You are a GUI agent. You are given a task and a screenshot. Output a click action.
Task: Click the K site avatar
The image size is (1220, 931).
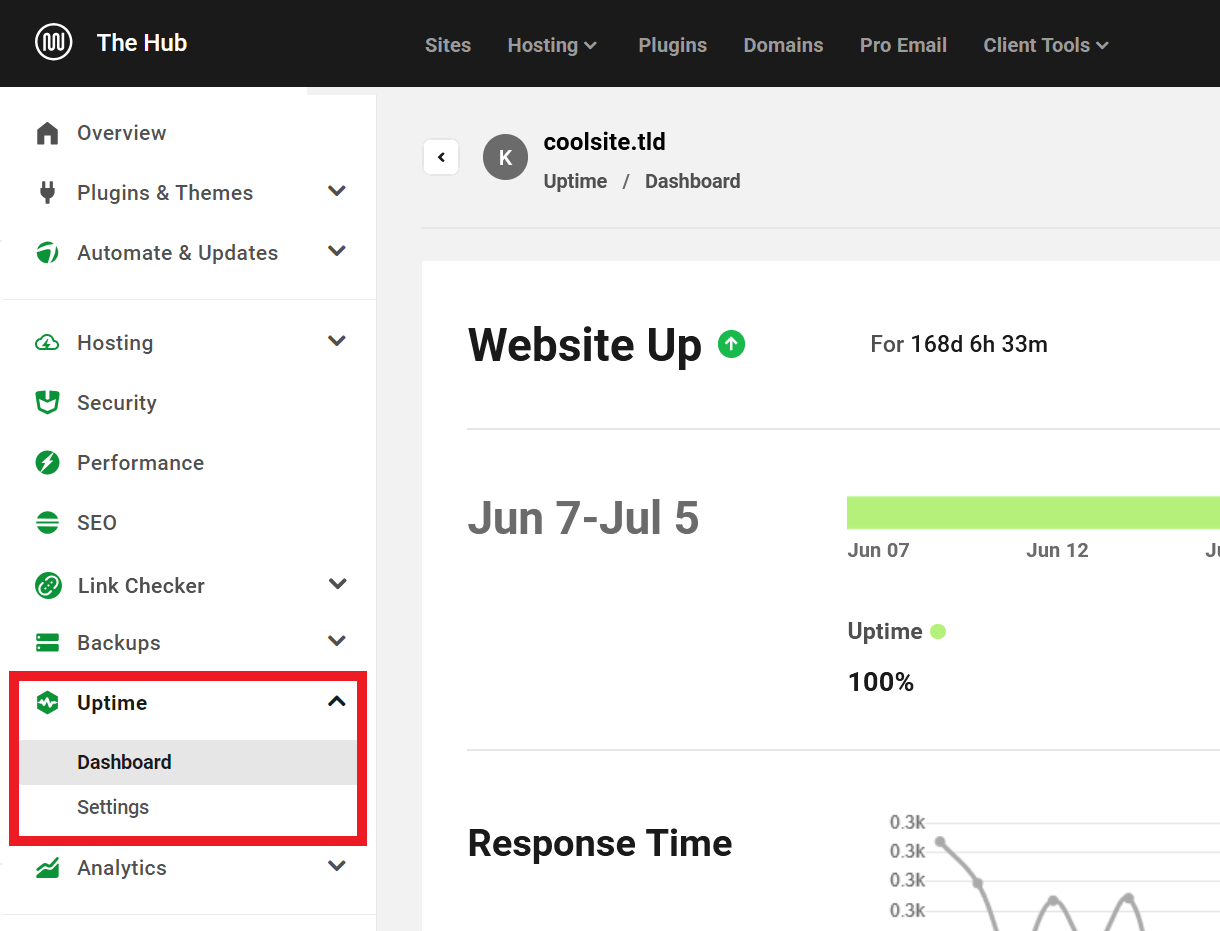coord(505,158)
